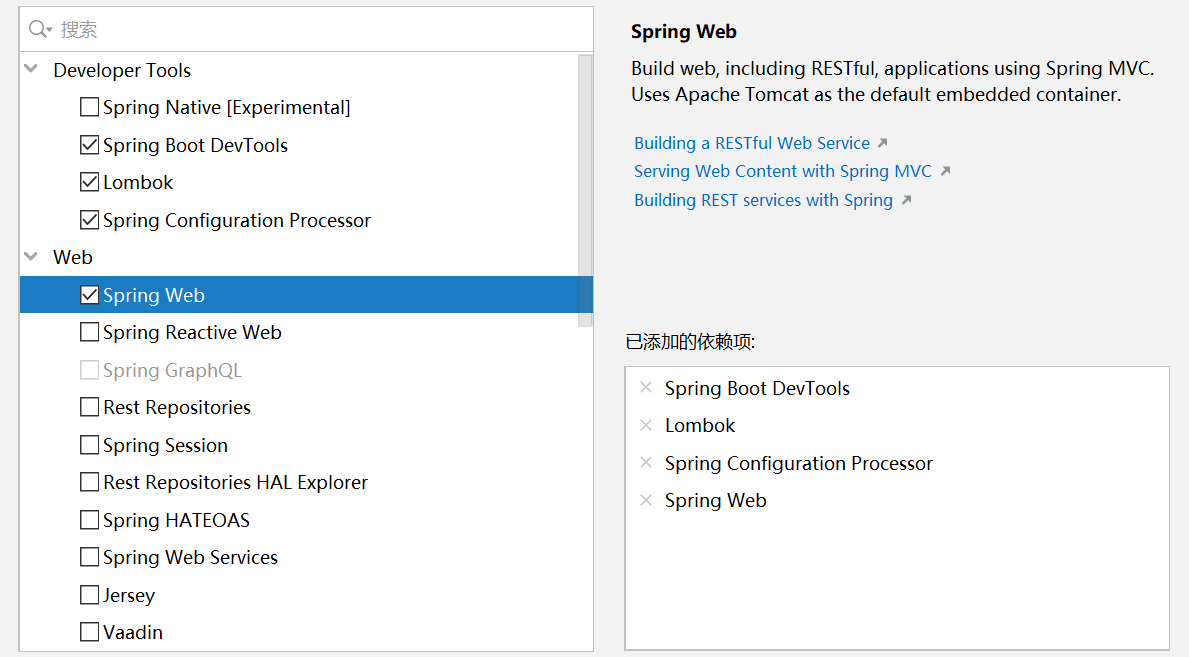Check the Spring Web Services checkbox
This screenshot has width=1189, height=657.
(89, 557)
